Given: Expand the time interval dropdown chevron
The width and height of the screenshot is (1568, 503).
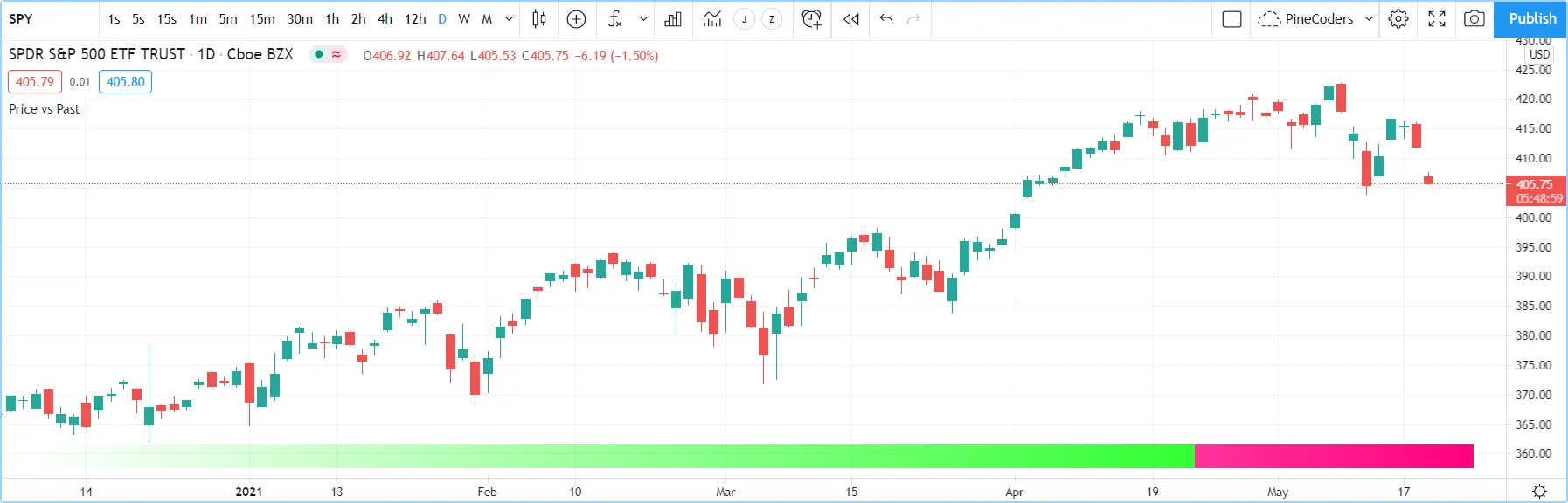Looking at the screenshot, I should point(509,19).
